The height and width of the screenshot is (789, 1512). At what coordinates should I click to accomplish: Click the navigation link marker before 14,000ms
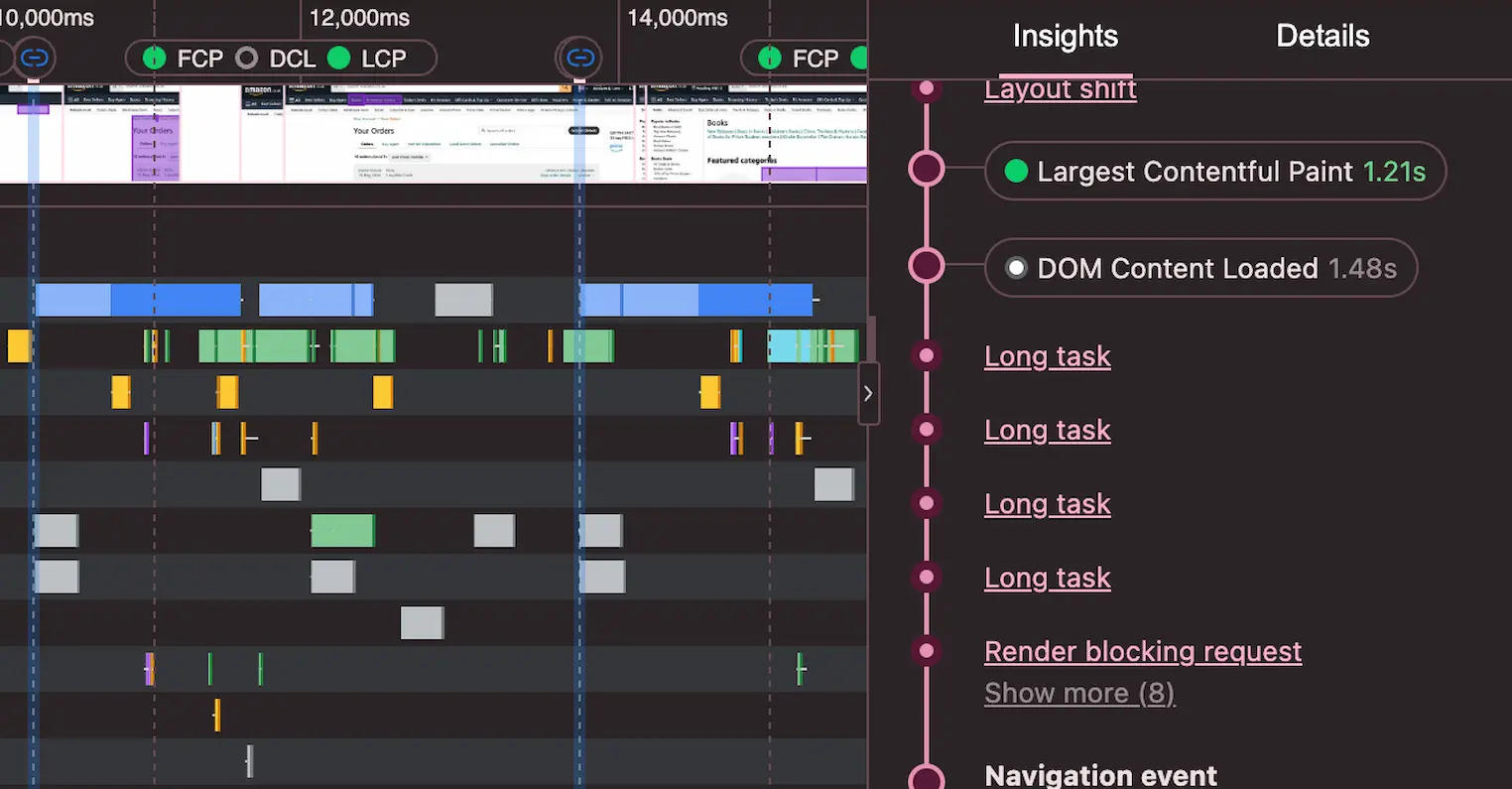click(x=580, y=58)
